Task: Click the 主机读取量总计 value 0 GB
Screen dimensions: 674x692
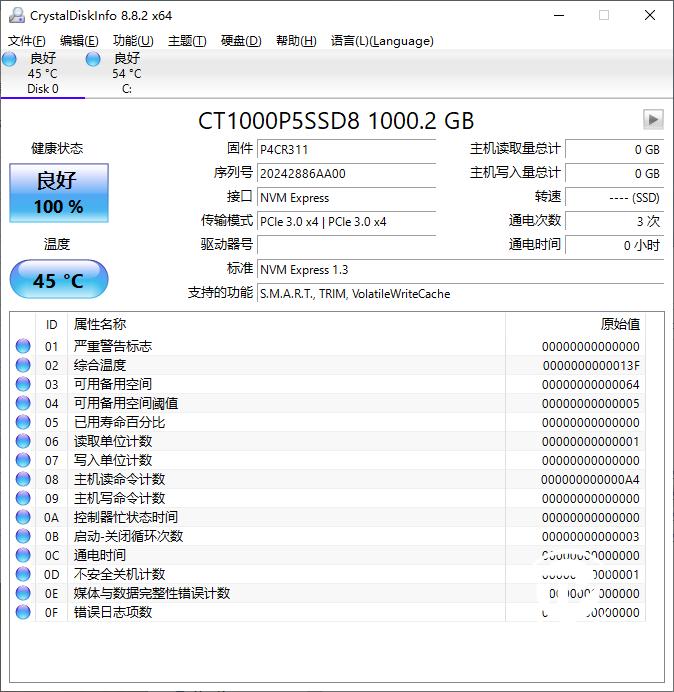Action: (x=614, y=150)
